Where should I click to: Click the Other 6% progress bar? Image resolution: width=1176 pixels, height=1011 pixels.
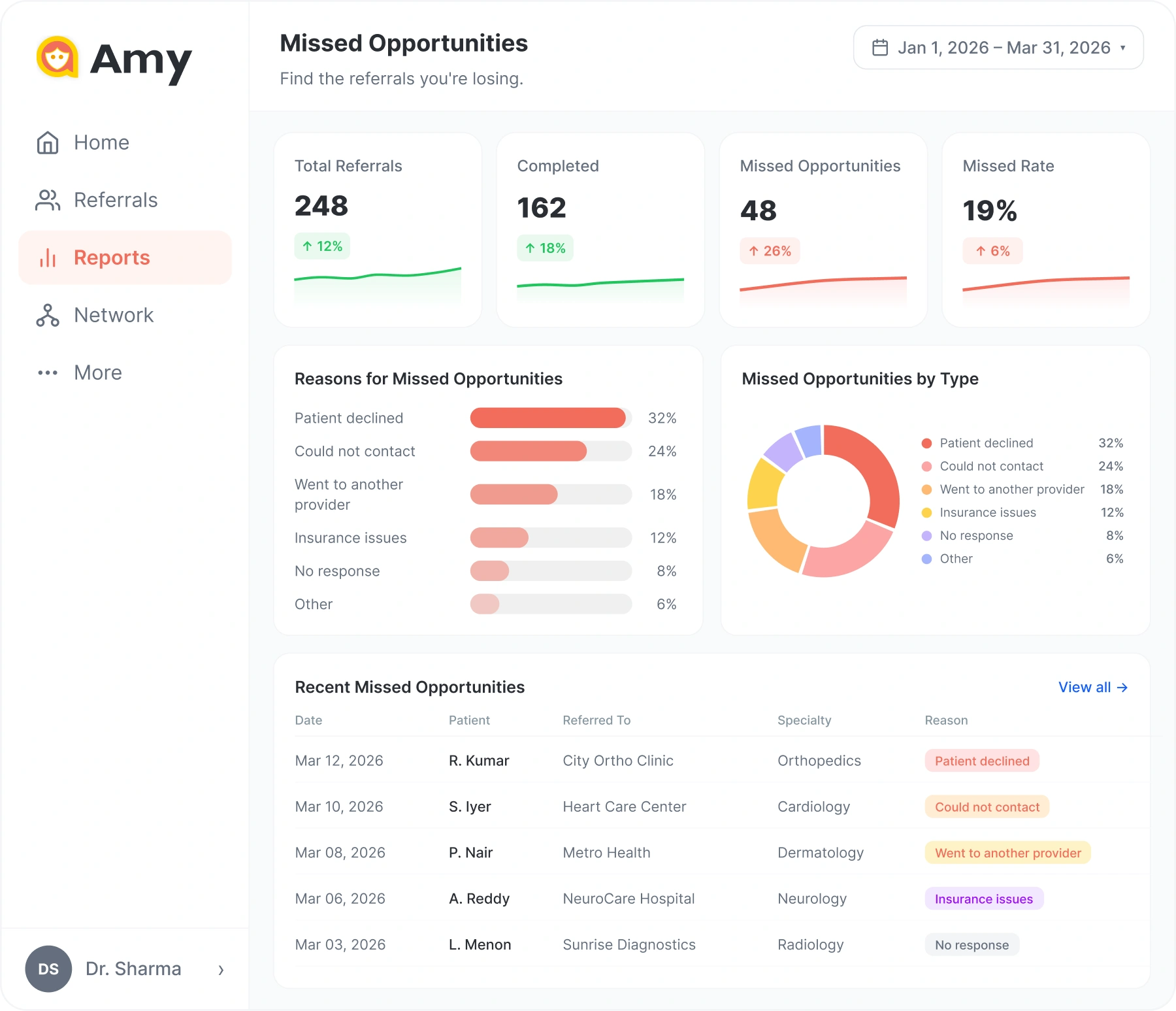pos(551,605)
